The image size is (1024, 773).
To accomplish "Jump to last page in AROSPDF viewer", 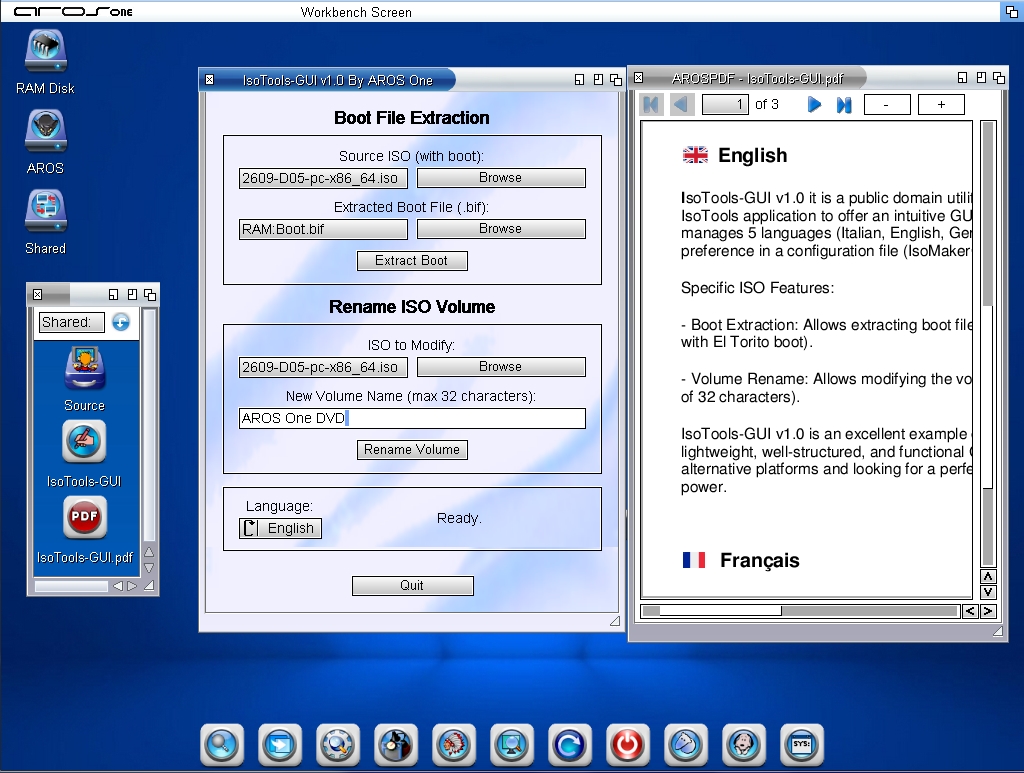I will click(844, 104).
